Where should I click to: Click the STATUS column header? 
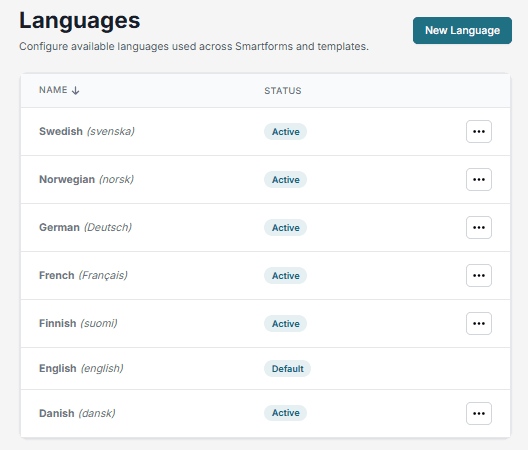[283, 91]
